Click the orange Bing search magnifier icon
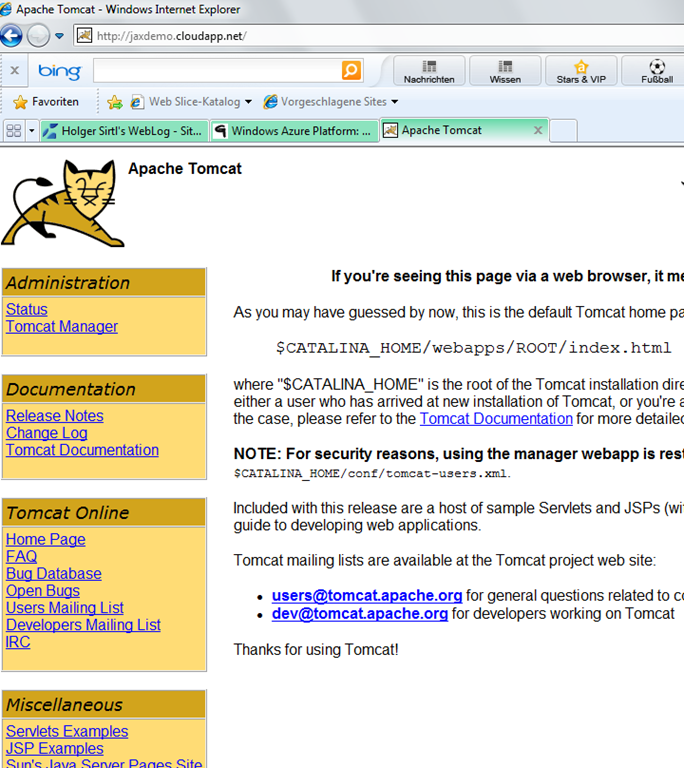The width and height of the screenshot is (684, 768). click(351, 71)
